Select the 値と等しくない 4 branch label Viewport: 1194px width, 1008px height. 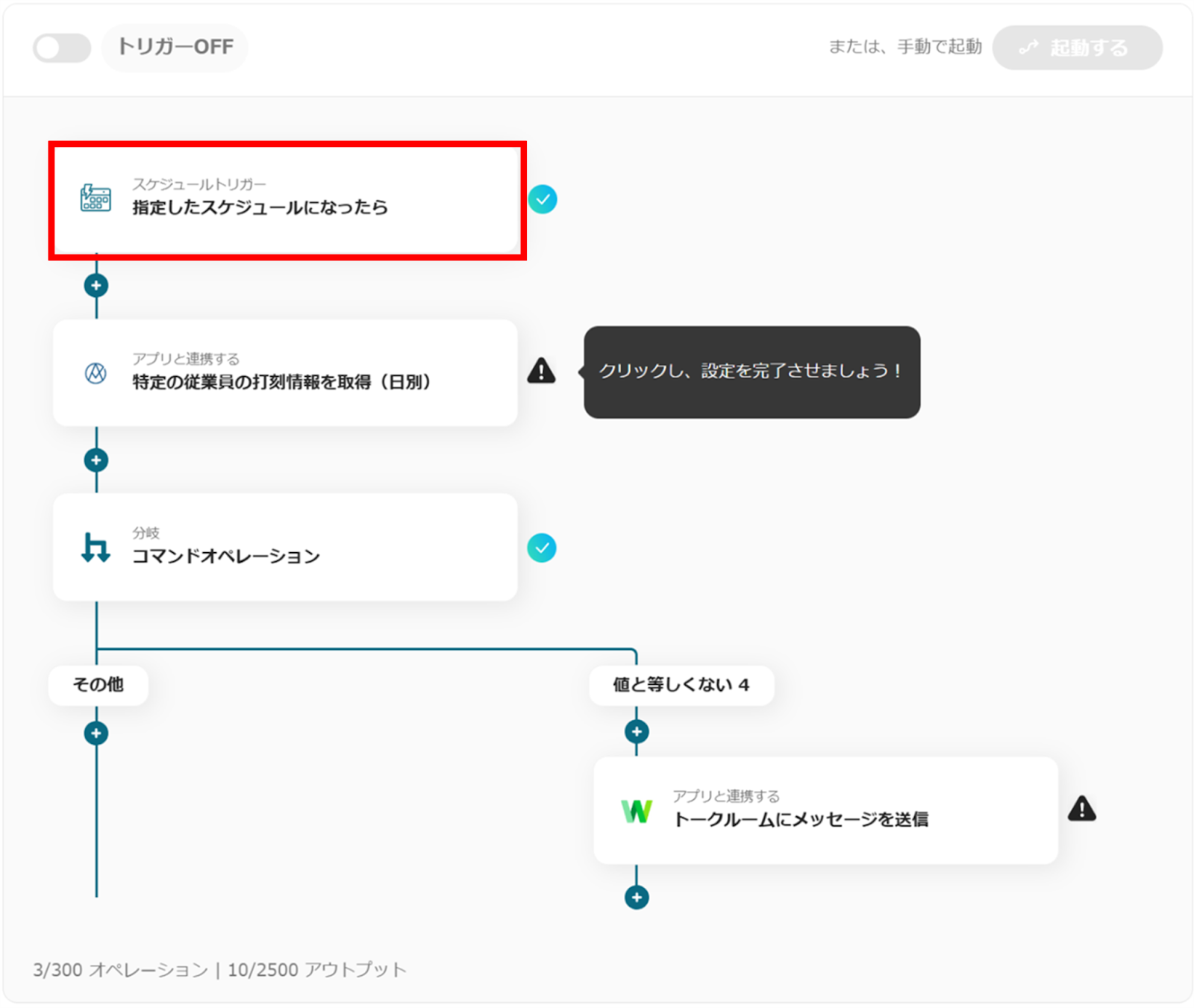[x=681, y=684]
